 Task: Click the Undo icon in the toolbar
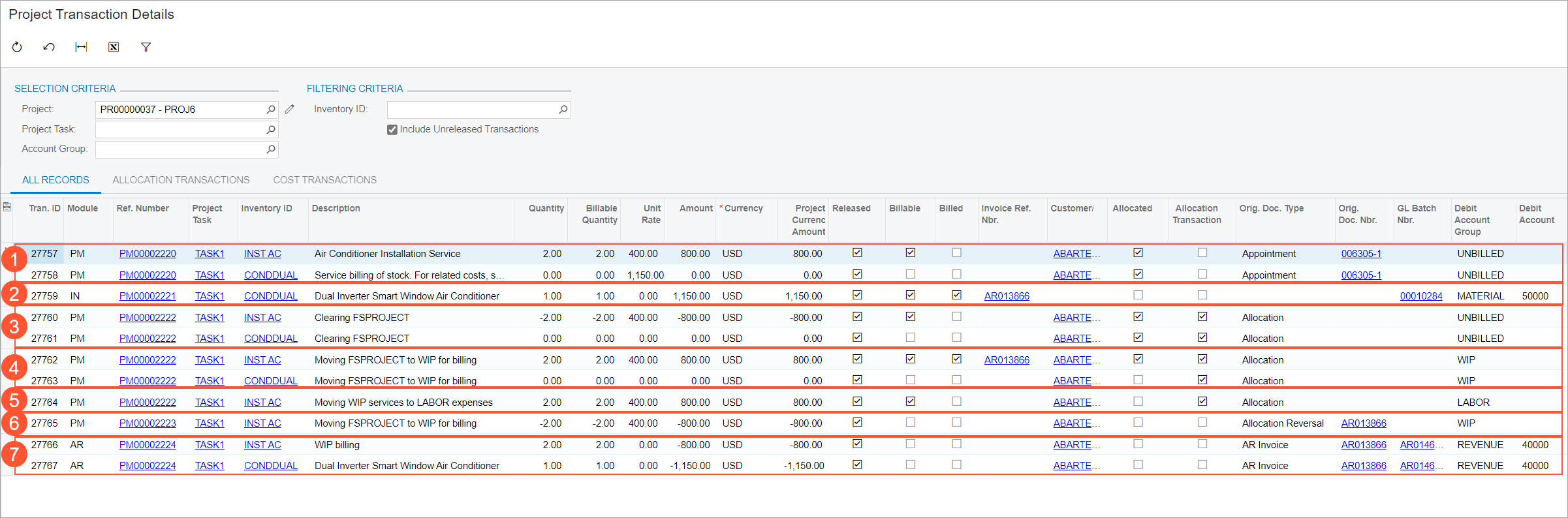click(49, 47)
